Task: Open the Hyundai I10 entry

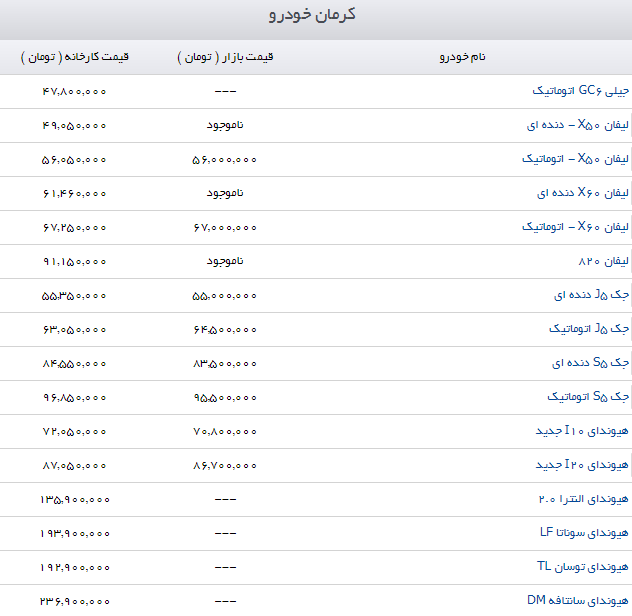Action: (583, 431)
